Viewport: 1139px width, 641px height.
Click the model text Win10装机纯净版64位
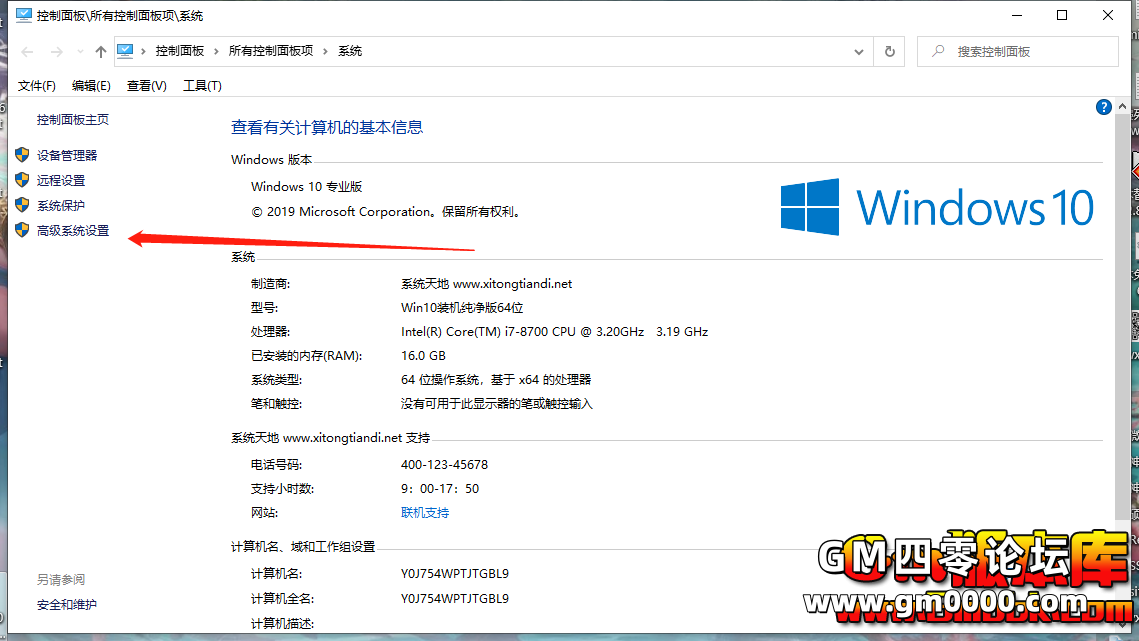click(x=462, y=307)
